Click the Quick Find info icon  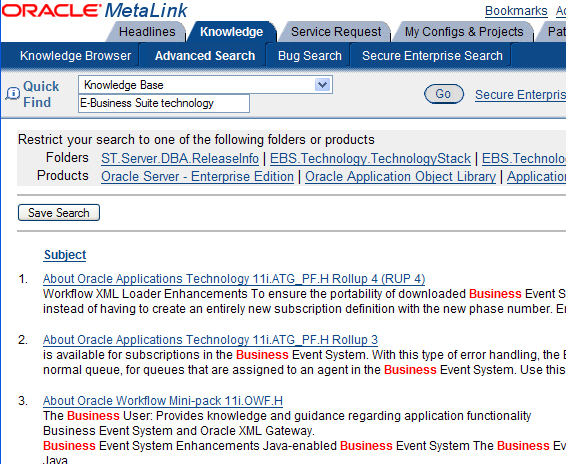pyautogui.click(x=13, y=94)
